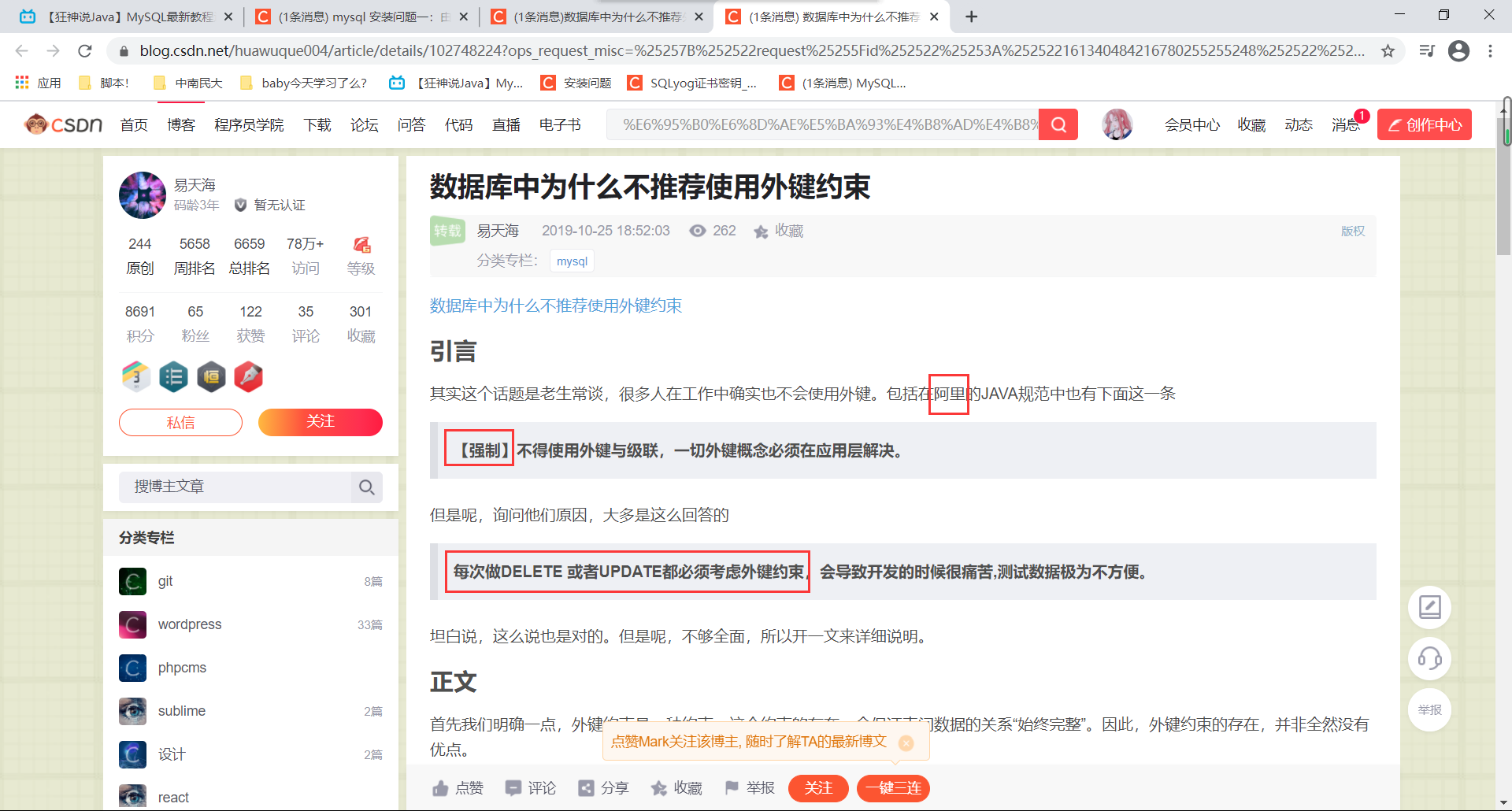Image resolution: width=1512 pixels, height=811 pixels.
Task: Open the Apps shortcut in bookmarks bar
Action: 38,83
